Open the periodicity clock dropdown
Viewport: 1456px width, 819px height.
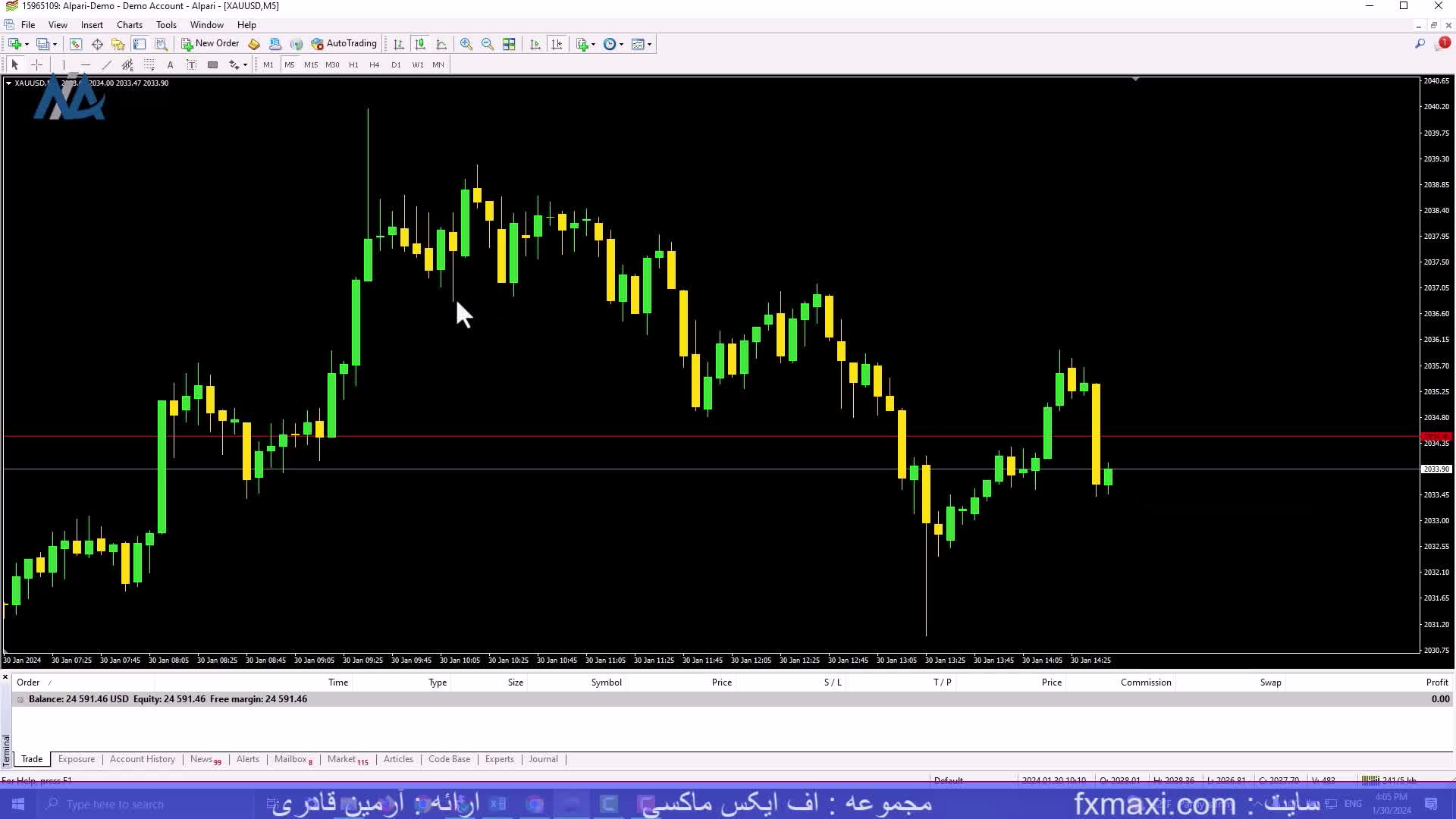613,44
